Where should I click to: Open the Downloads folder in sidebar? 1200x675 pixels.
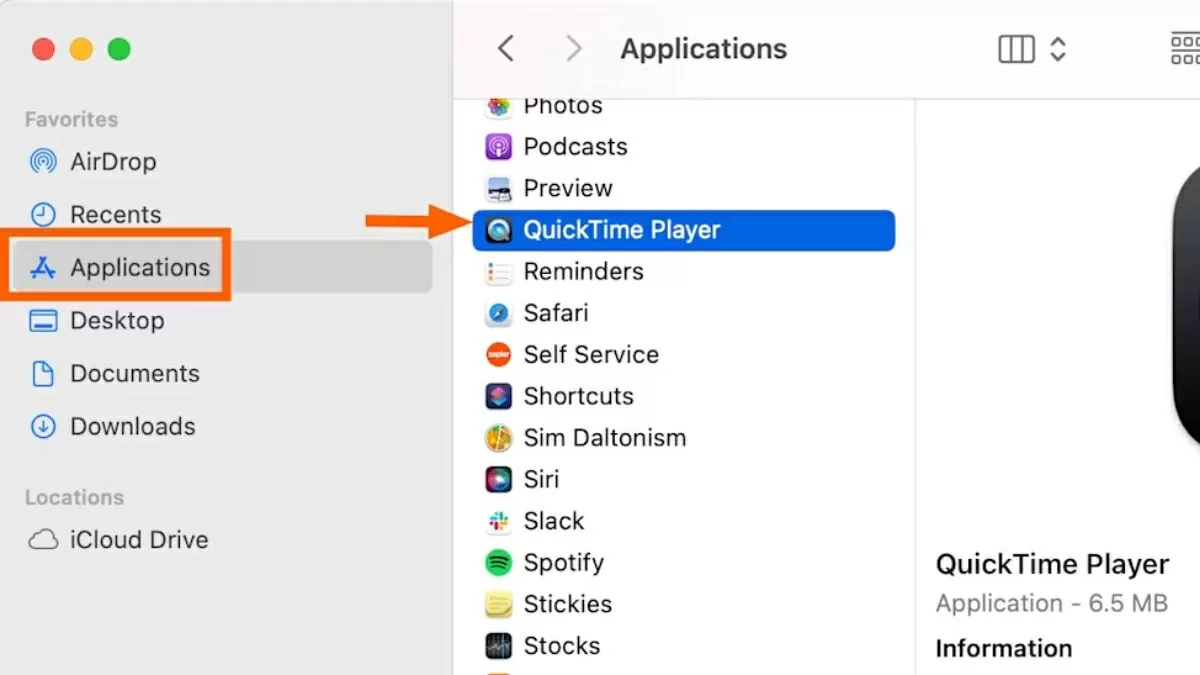coord(131,427)
